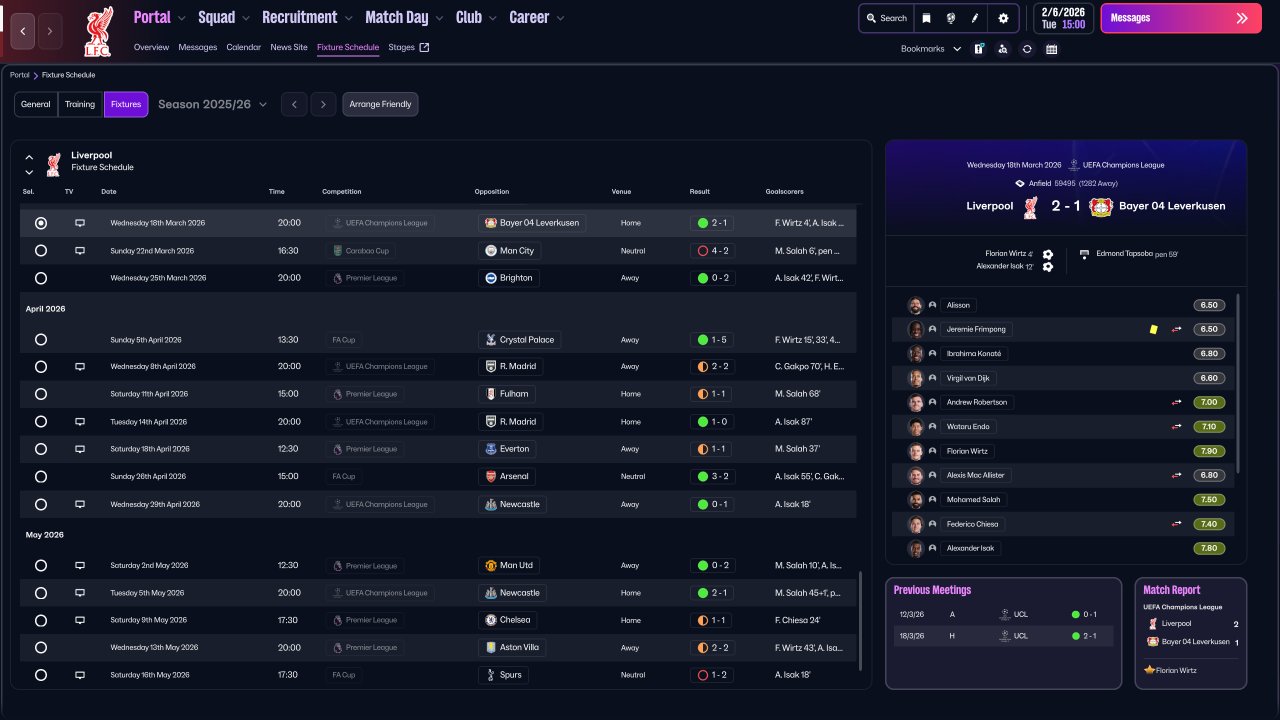Go to the previous season with the left arrow
This screenshot has width=1280, height=720.
[293, 104]
